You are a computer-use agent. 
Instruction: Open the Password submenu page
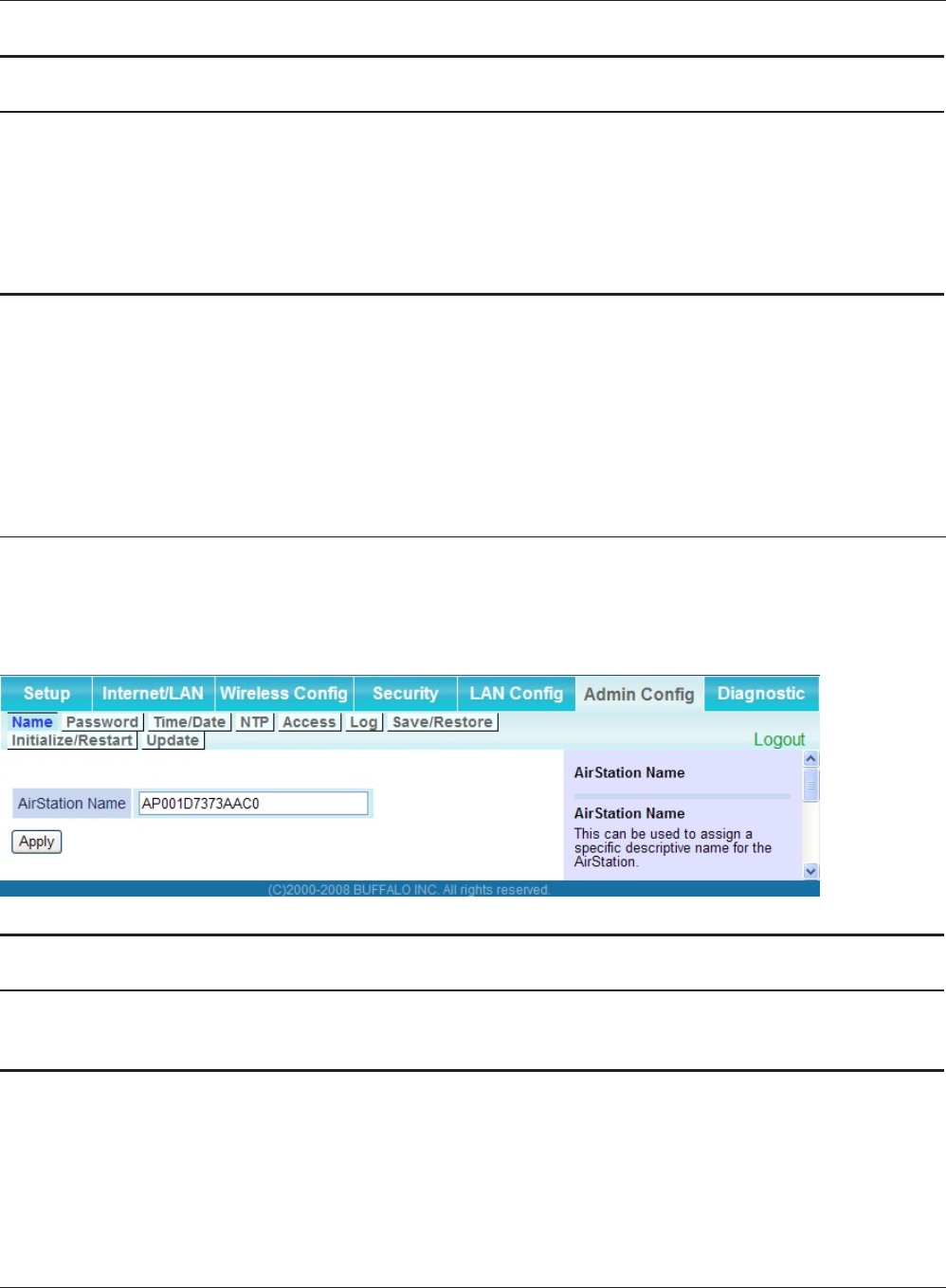102,722
